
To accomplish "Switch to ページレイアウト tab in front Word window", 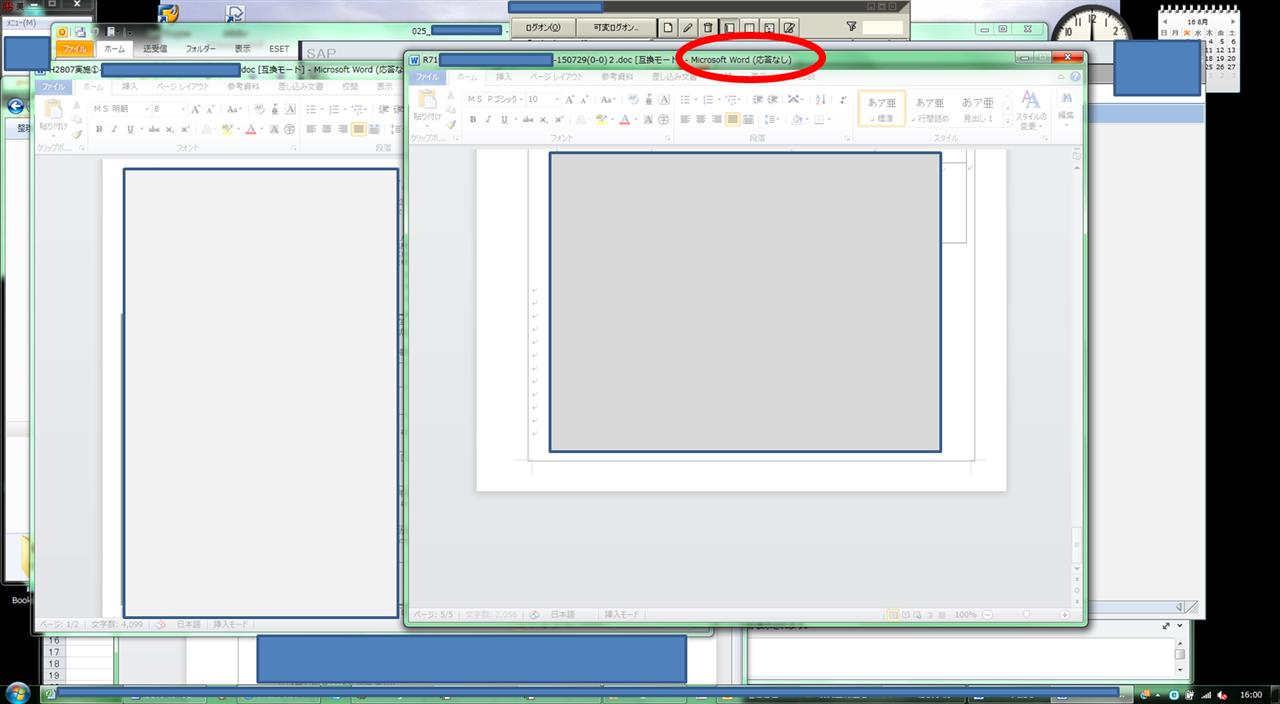I will point(556,77).
